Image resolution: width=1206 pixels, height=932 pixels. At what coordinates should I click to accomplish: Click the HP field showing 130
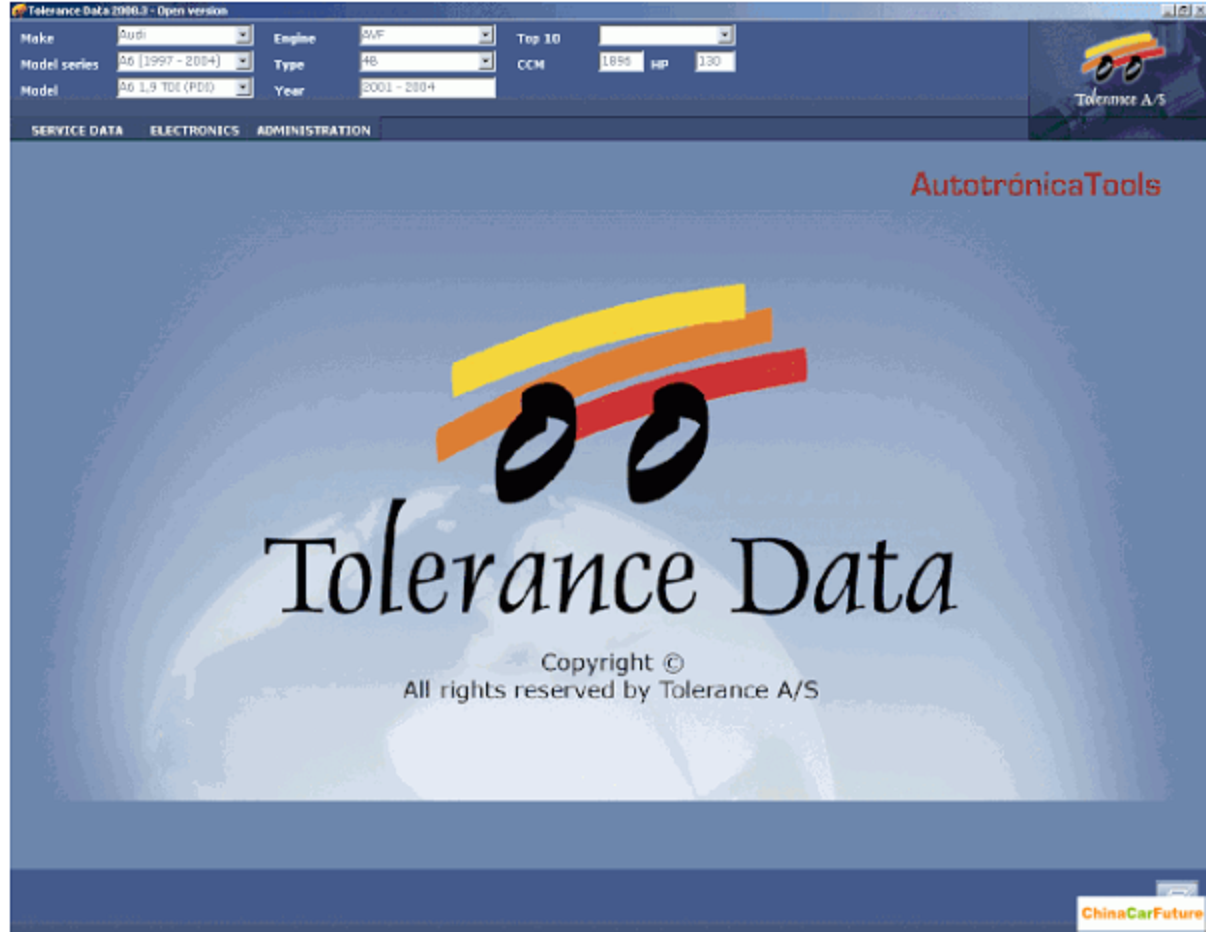click(x=715, y=62)
